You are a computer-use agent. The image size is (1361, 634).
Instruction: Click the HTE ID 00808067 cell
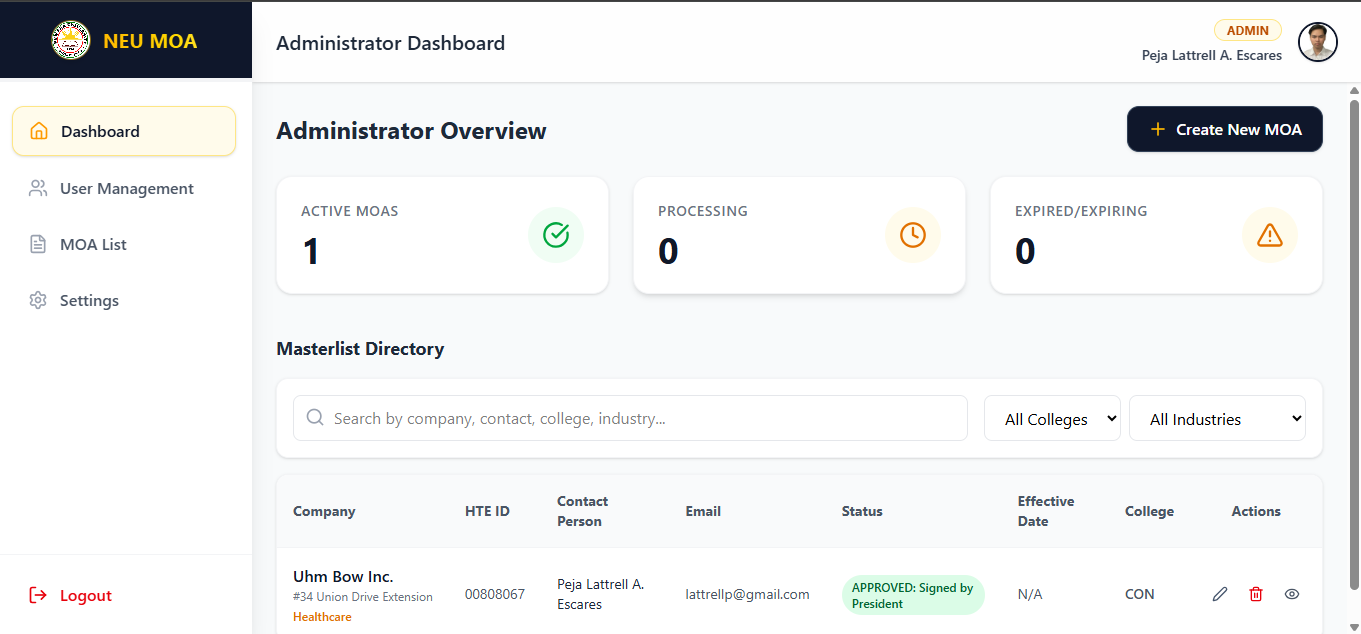pos(495,594)
